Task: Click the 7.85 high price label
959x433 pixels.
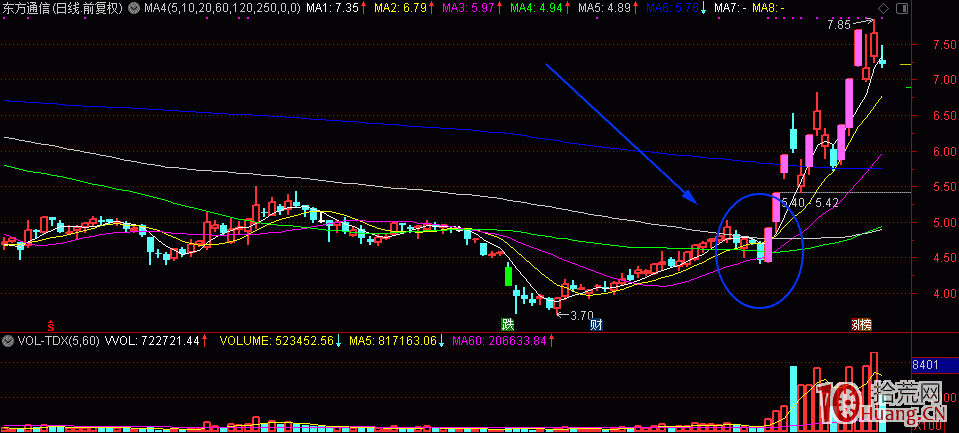Action: tap(839, 25)
